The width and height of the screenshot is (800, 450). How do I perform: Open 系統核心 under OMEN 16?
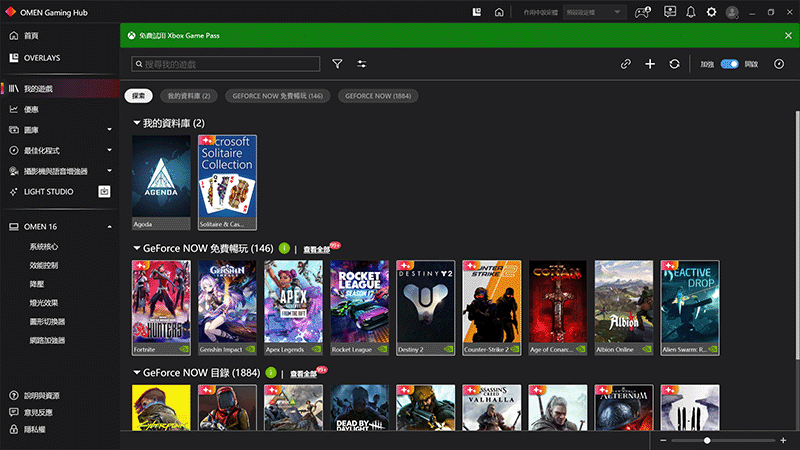(44, 247)
